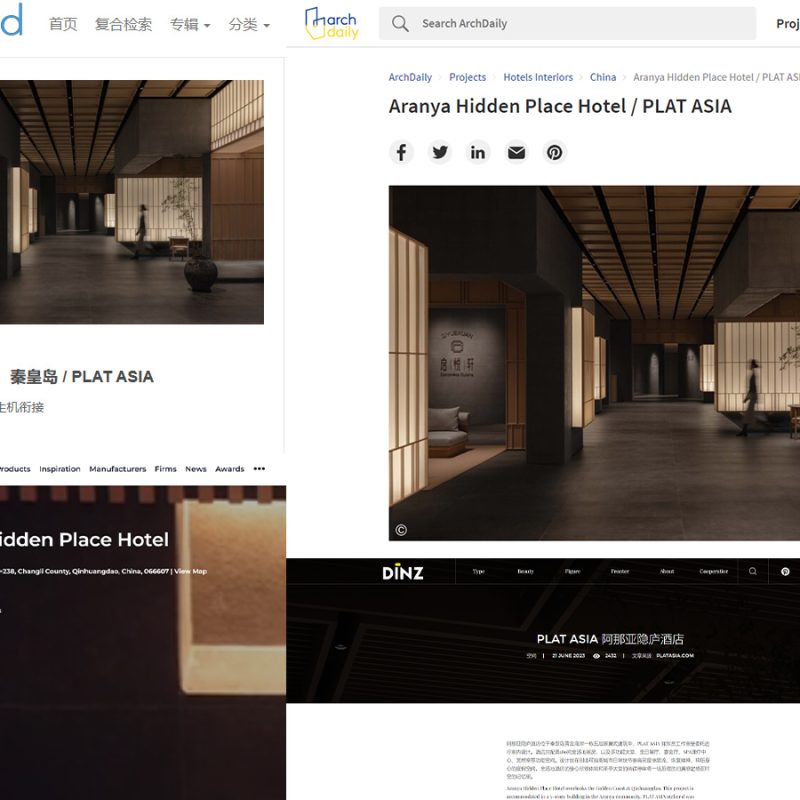Select the 复合检索 menu item
This screenshot has width=800, height=800.
coord(123,25)
